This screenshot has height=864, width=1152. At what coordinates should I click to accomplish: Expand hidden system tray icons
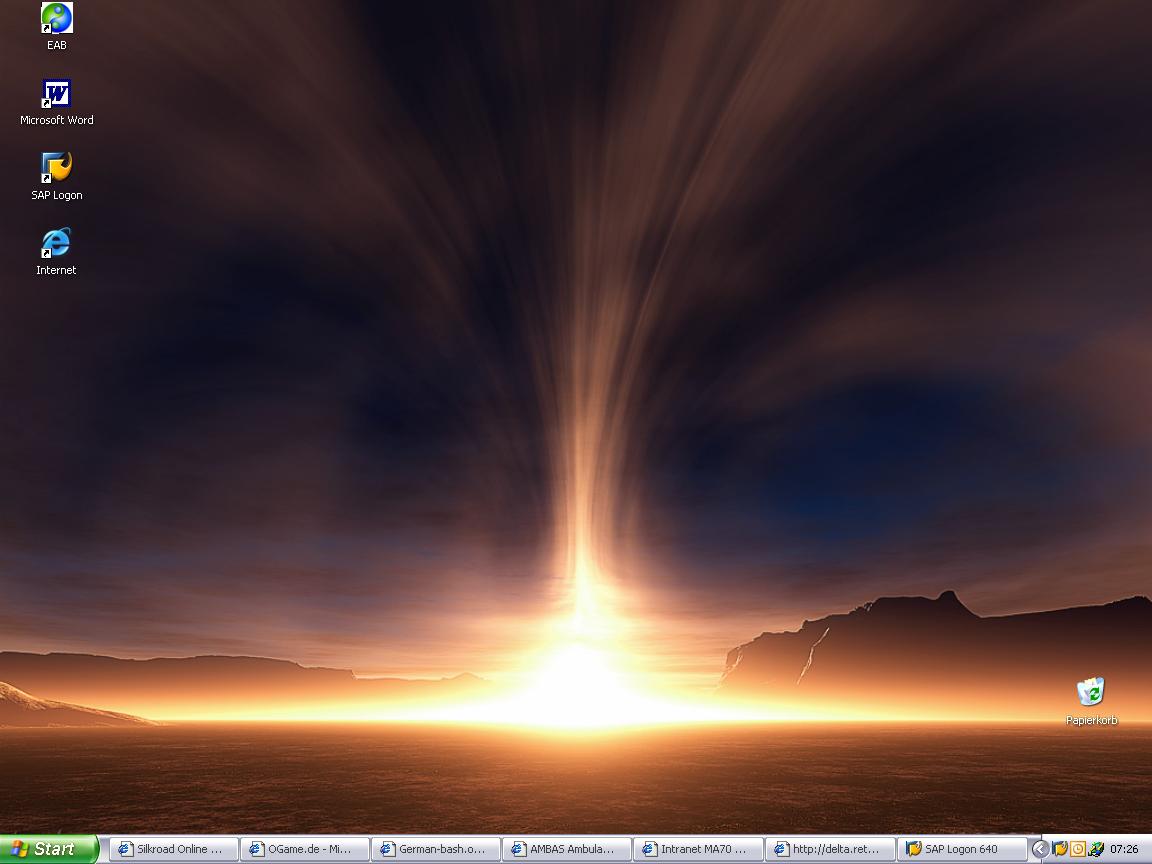click(1040, 849)
